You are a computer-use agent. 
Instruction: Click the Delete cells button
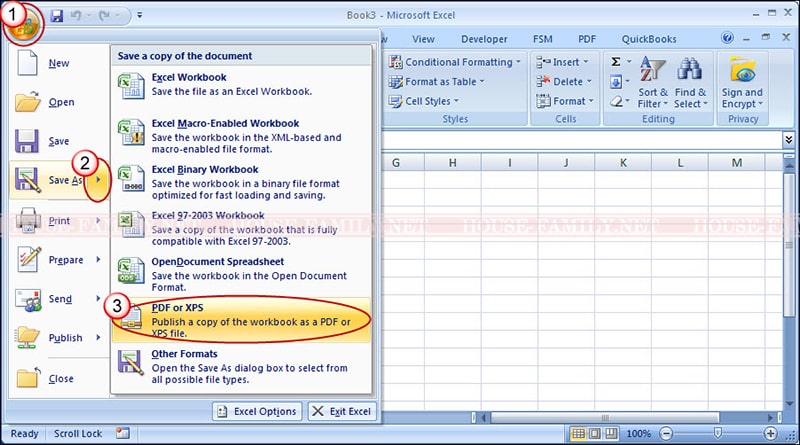coord(564,82)
